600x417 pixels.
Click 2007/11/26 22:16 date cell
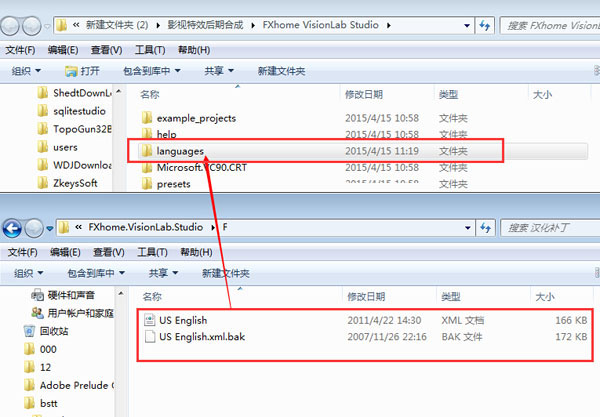(x=387, y=337)
